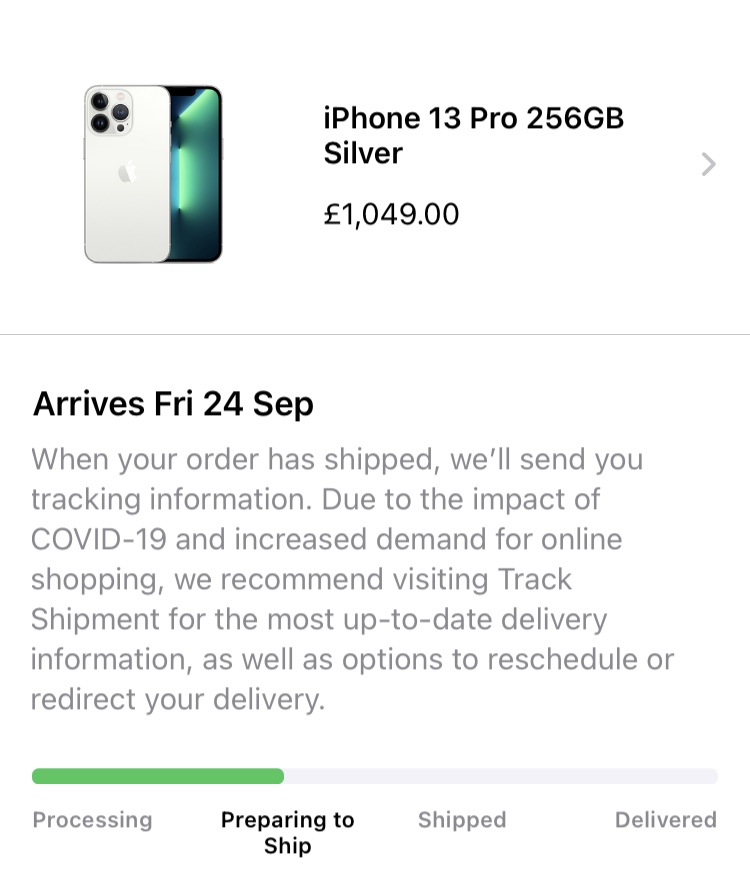Select Preparing to Ship status label
This screenshot has height=885, width=750.
pos(287,833)
